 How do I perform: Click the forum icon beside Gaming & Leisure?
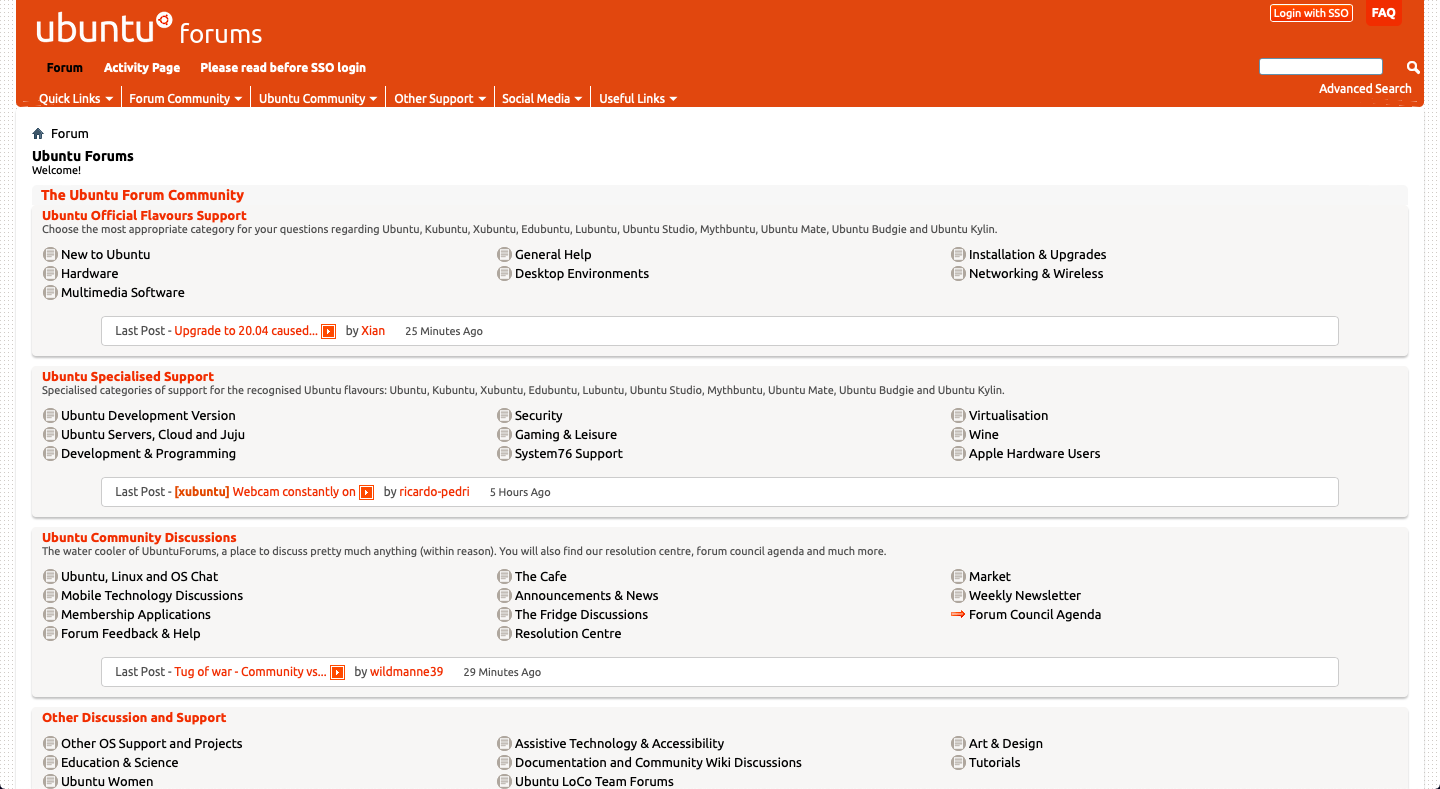[x=504, y=435]
